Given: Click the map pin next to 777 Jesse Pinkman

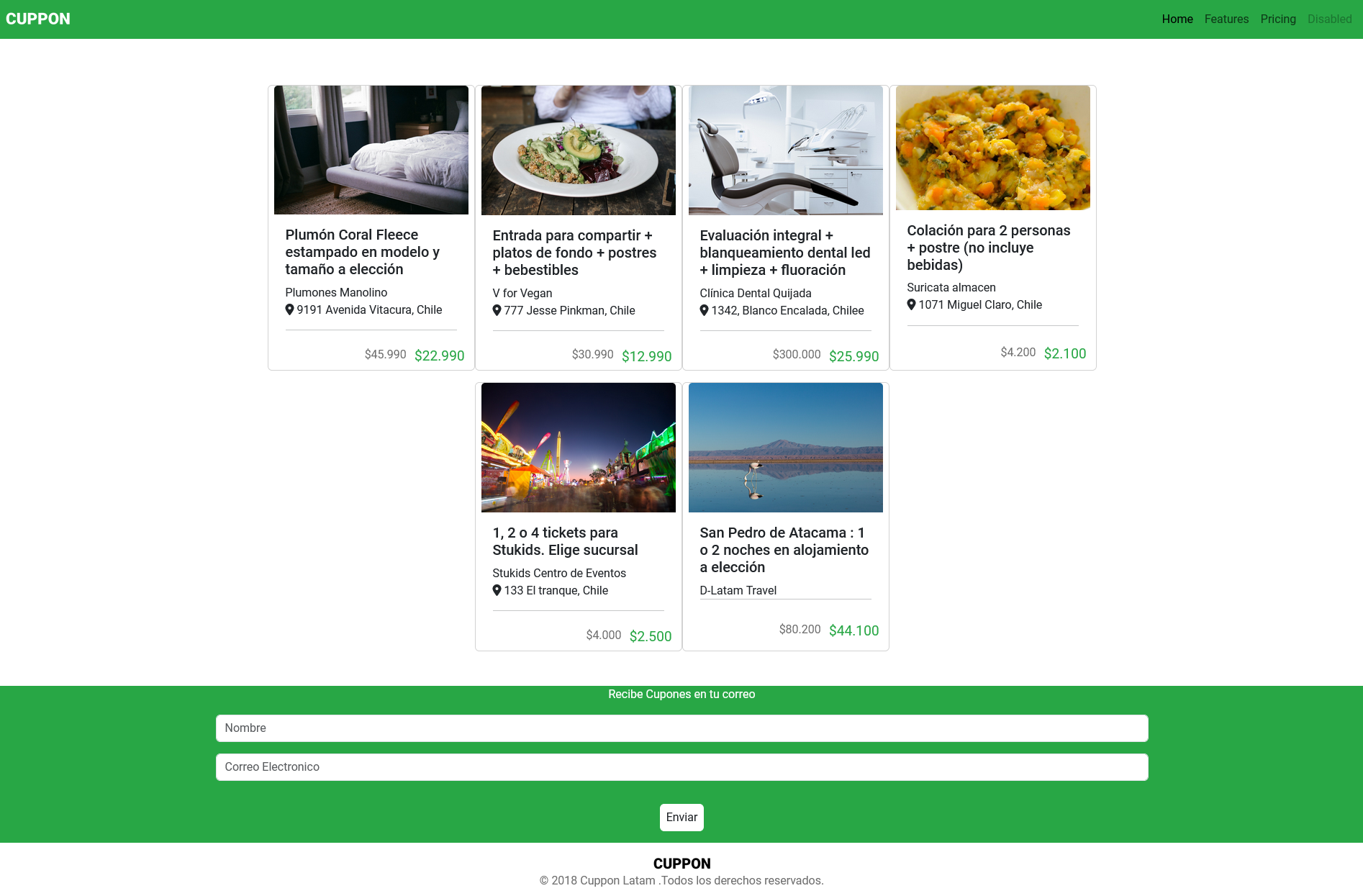Looking at the screenshot, I should pos(497,310).
